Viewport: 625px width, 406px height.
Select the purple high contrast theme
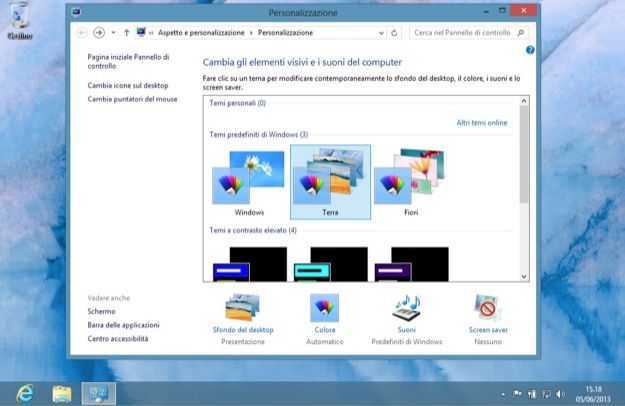click(x=411, y=264)
